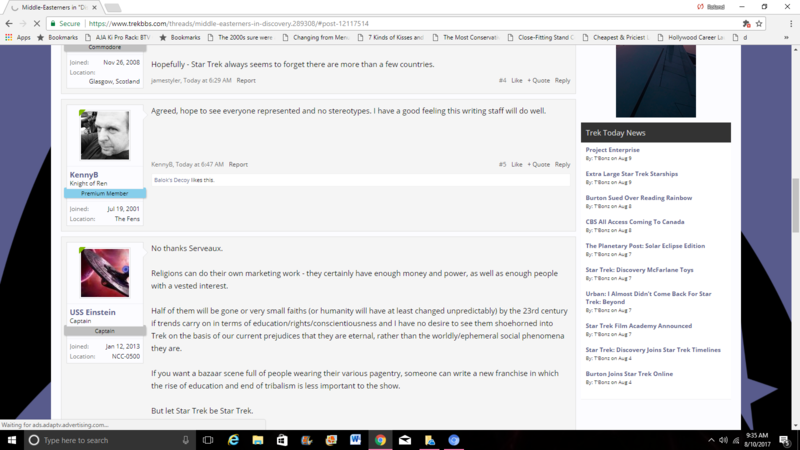Open 'Hollywood Career' bookmark
The height and width of the screenshot is (450, 800).
pyautogui.click(x=691, y=37)
